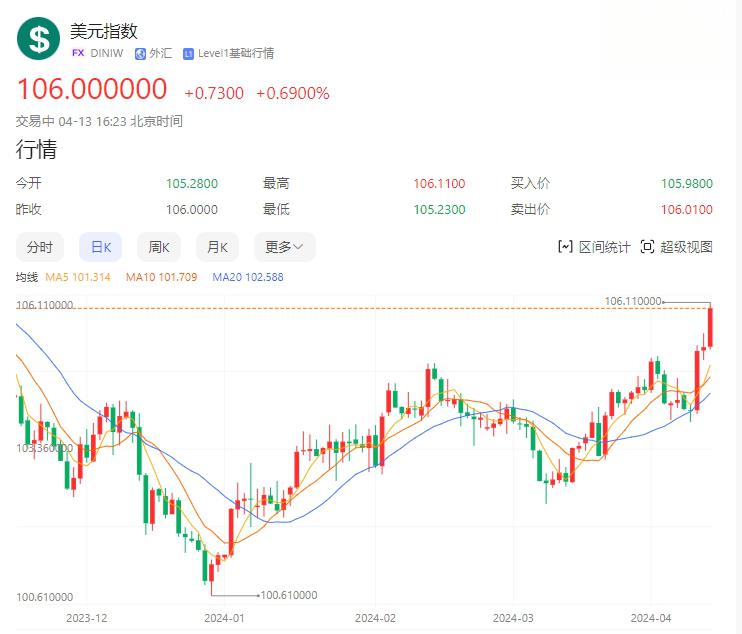Screen dimensions: 742x634
Task: Click the 美元指数 title
Action: tap(104, 31)
